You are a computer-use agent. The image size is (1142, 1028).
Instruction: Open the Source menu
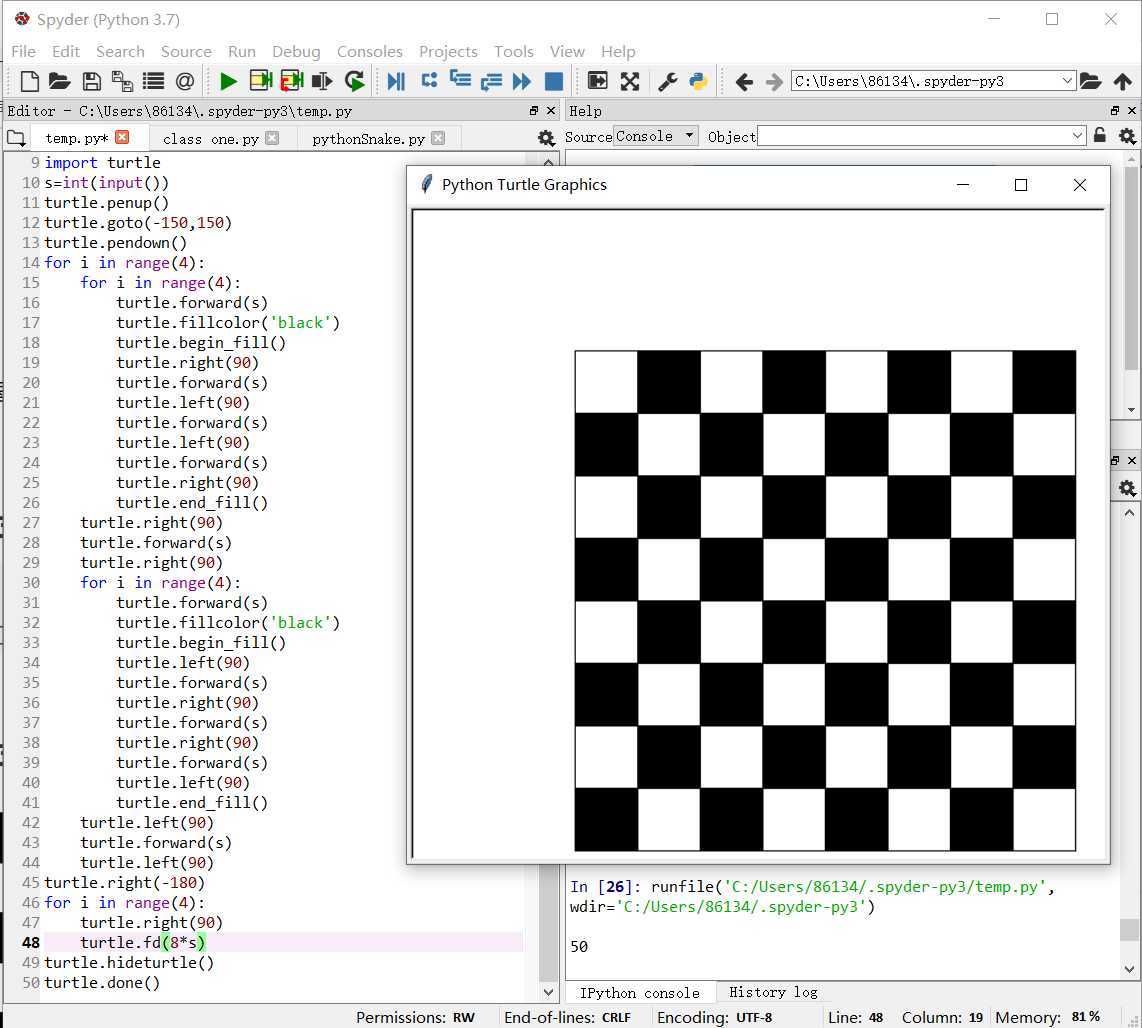[186, 52]
